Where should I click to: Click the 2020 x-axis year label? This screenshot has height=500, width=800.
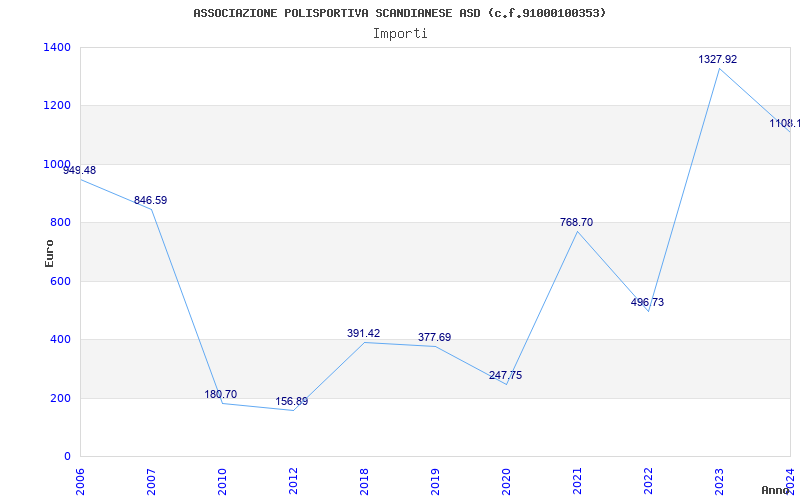[506, 481]
